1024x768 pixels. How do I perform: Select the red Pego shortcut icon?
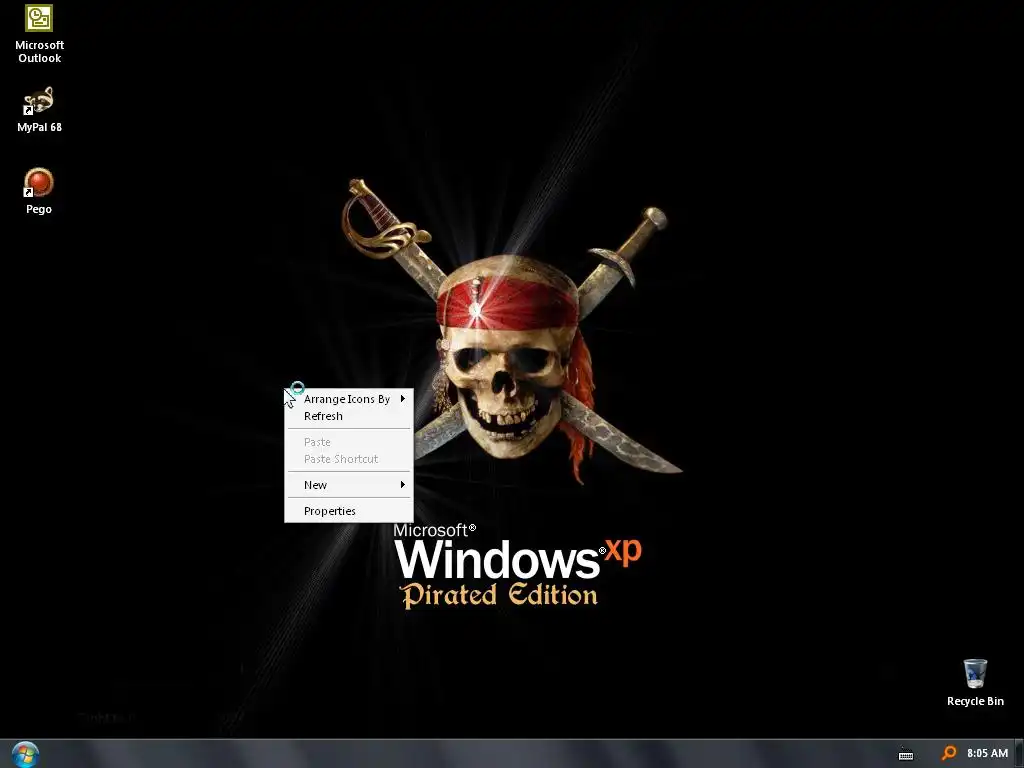click(x=39, y=182)
